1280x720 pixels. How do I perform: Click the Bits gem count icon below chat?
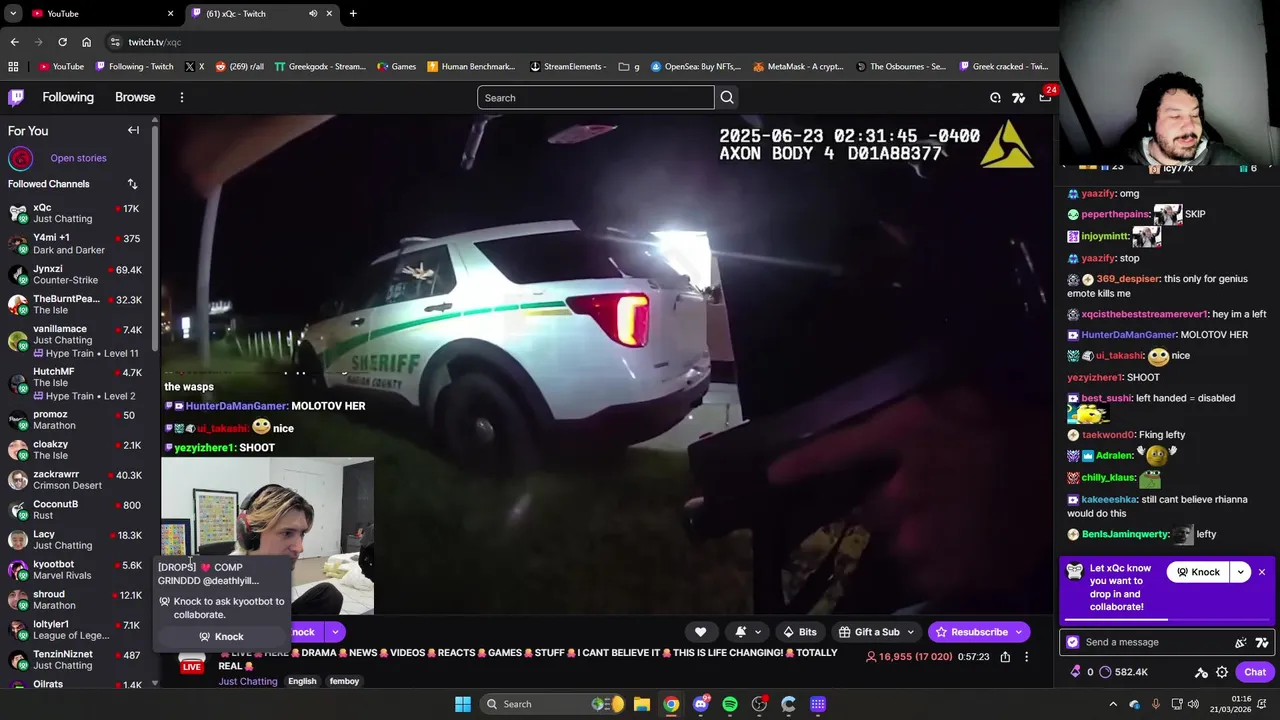(1075, 672)
